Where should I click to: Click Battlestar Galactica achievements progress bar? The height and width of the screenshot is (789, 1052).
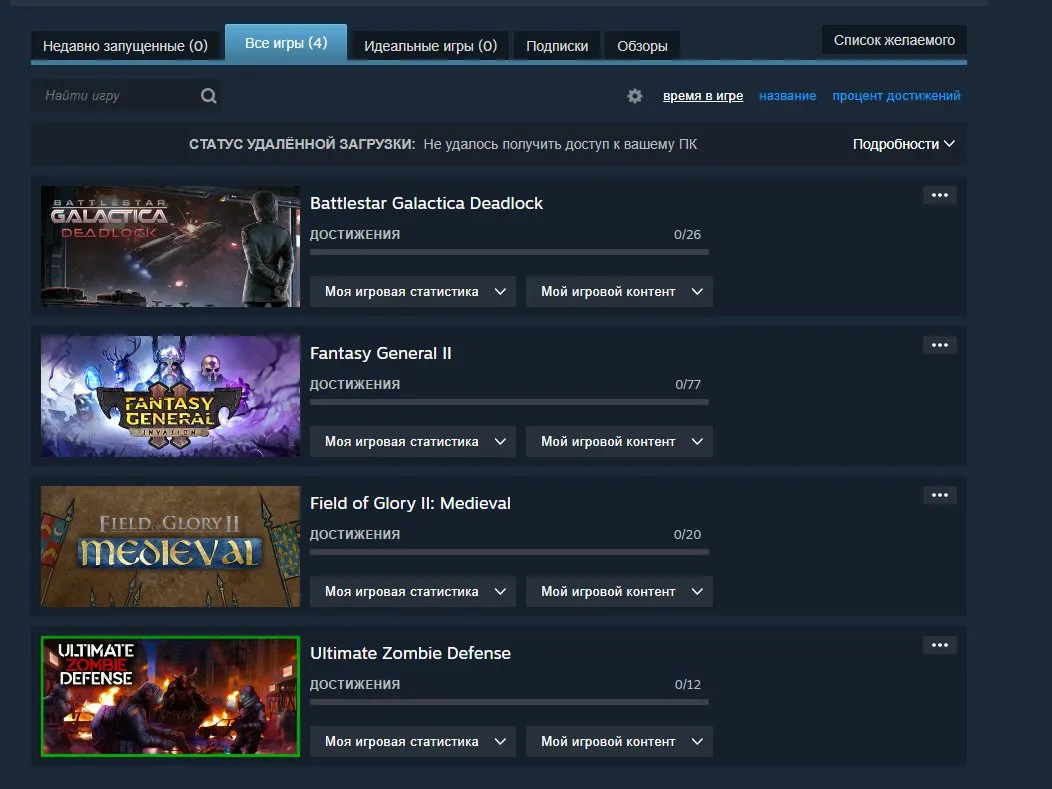pyautogui.click(x=509, y=252)
